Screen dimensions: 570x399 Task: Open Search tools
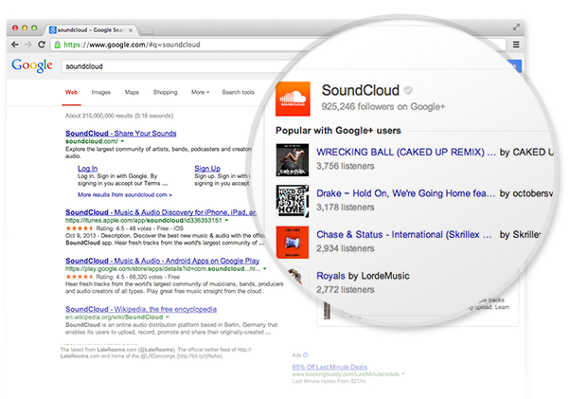238,92
